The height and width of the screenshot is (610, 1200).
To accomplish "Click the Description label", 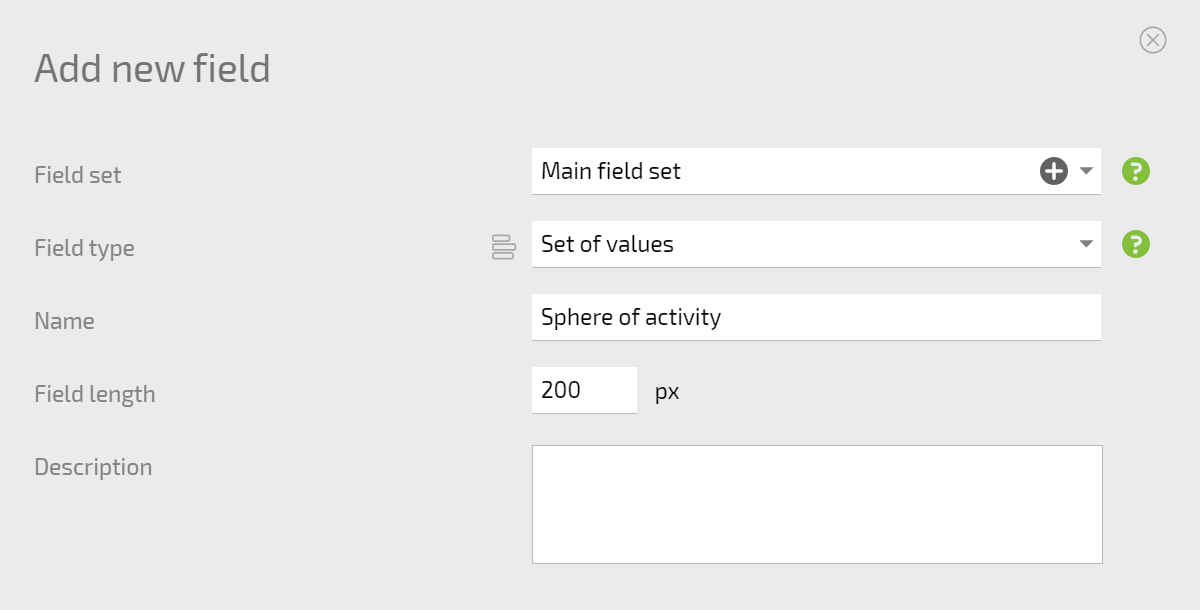I will (x=93, y=467).
